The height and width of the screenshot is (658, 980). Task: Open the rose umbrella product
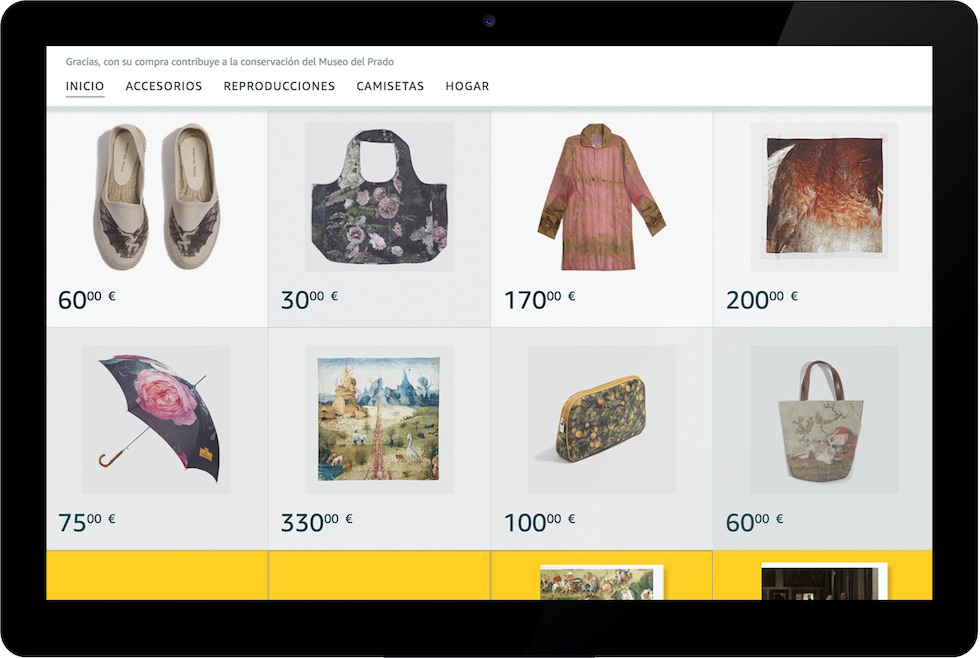pos(157,419)
